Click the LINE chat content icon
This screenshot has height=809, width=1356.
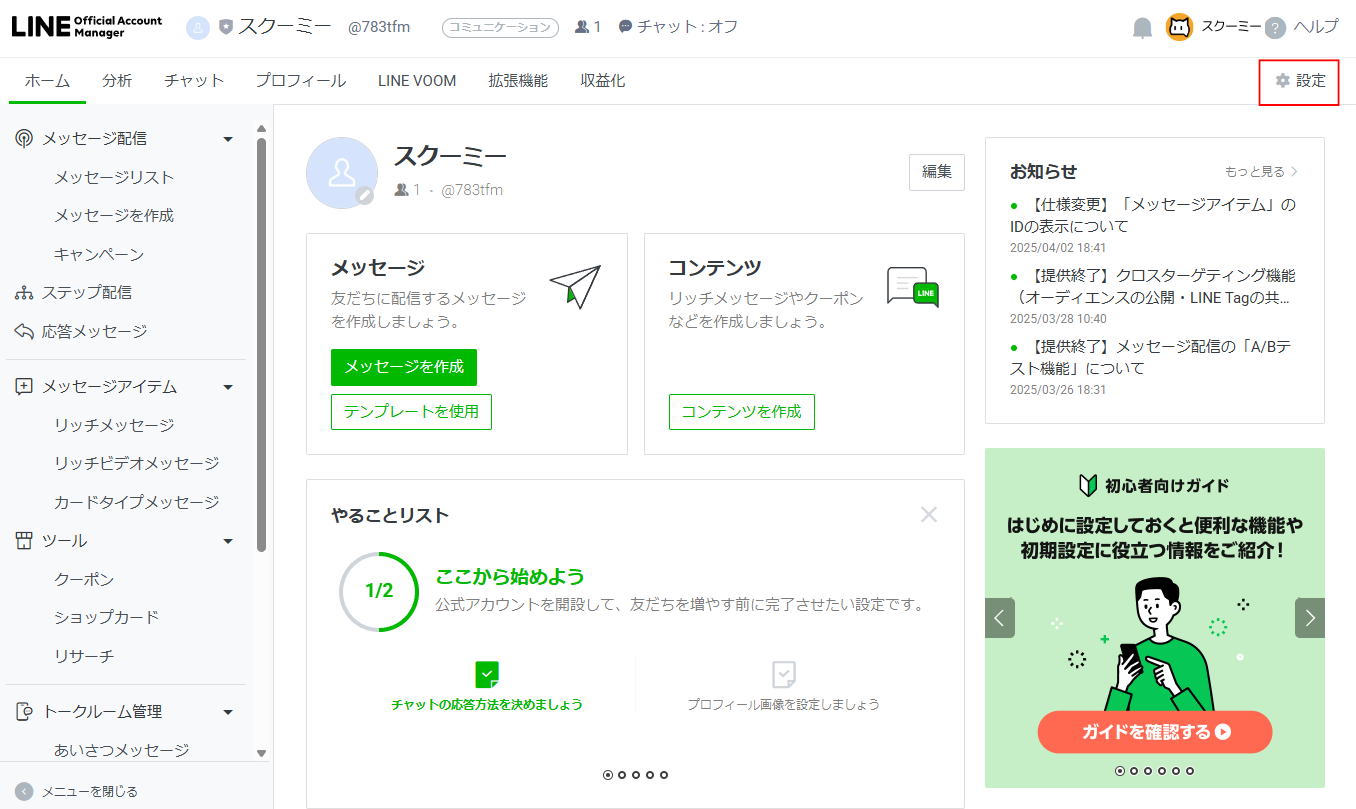913,287
